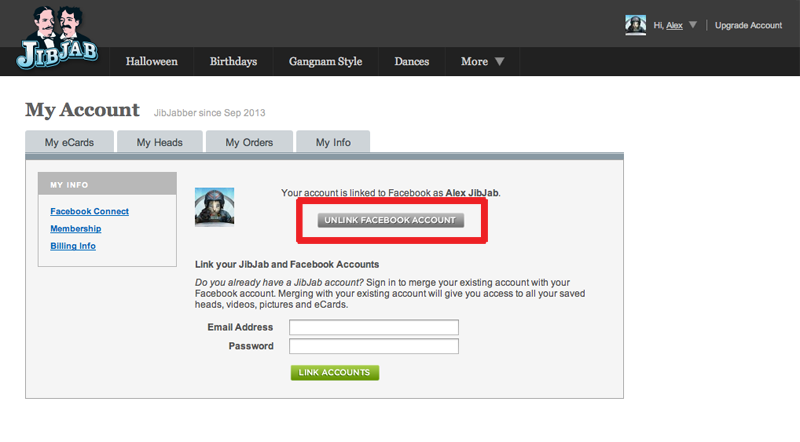
Task: Click the Facebook profile picture thumbnail
Action: [x=214, y=207]
